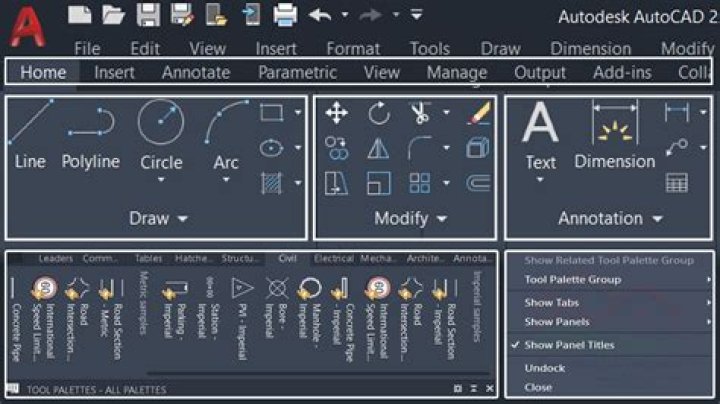Expand the Arc tool dropdown arrow
This screenshot has width=720, height=404.
click(226, 180)
